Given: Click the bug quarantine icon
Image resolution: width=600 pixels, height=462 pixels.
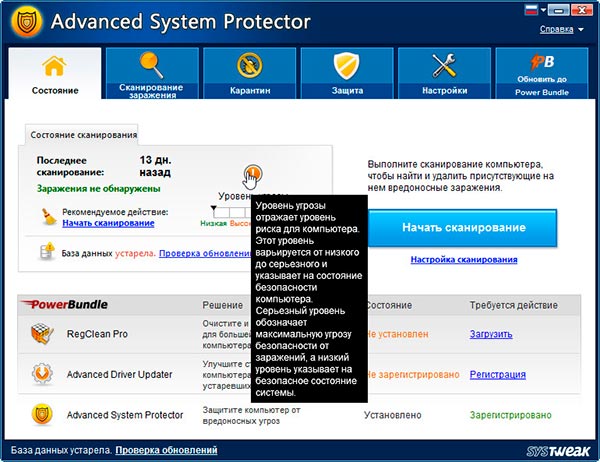Looking at the screenshot, I should point(249,65).
